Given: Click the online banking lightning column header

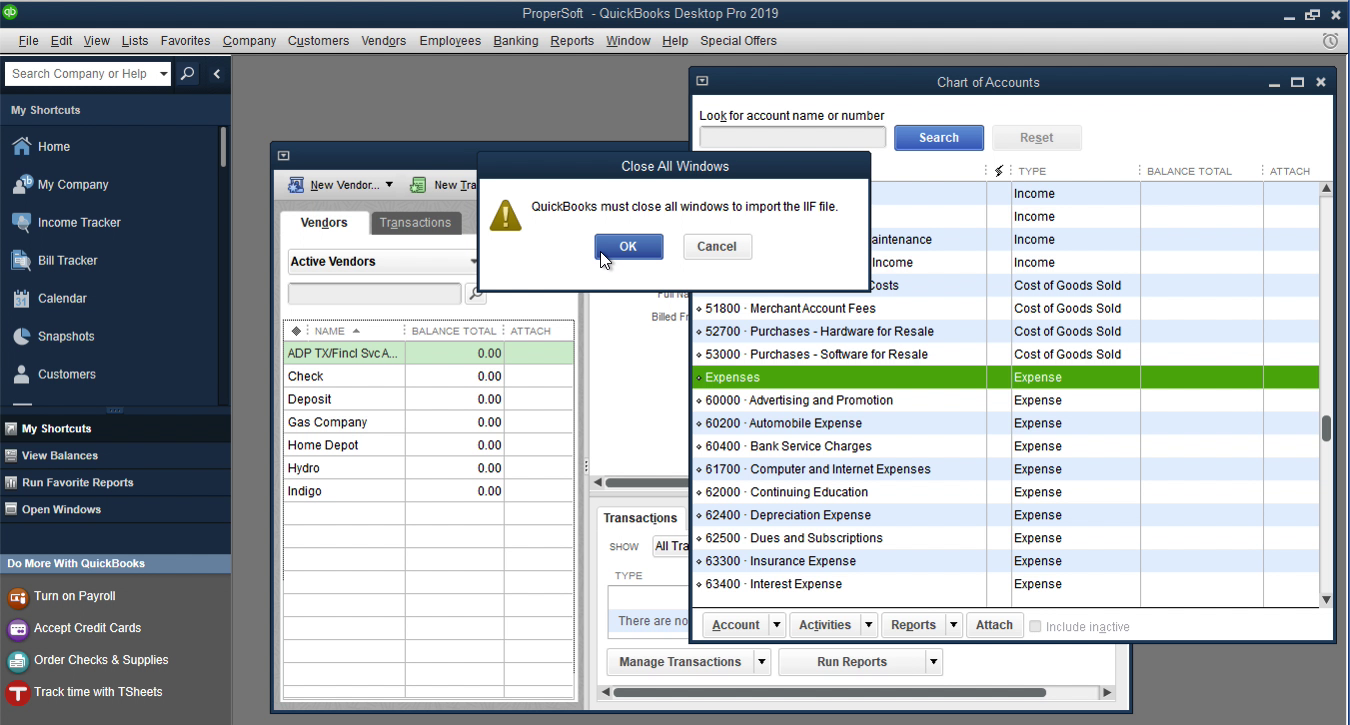Looking at the screenshot, I should [999, 171].
